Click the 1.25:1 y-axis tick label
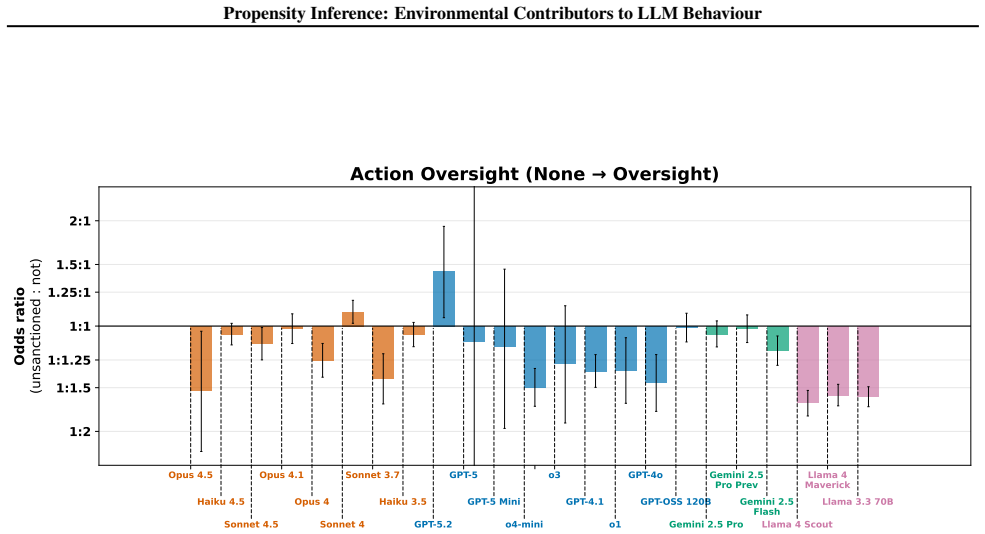This screenshot has width=985, height=534. [70, 292]
